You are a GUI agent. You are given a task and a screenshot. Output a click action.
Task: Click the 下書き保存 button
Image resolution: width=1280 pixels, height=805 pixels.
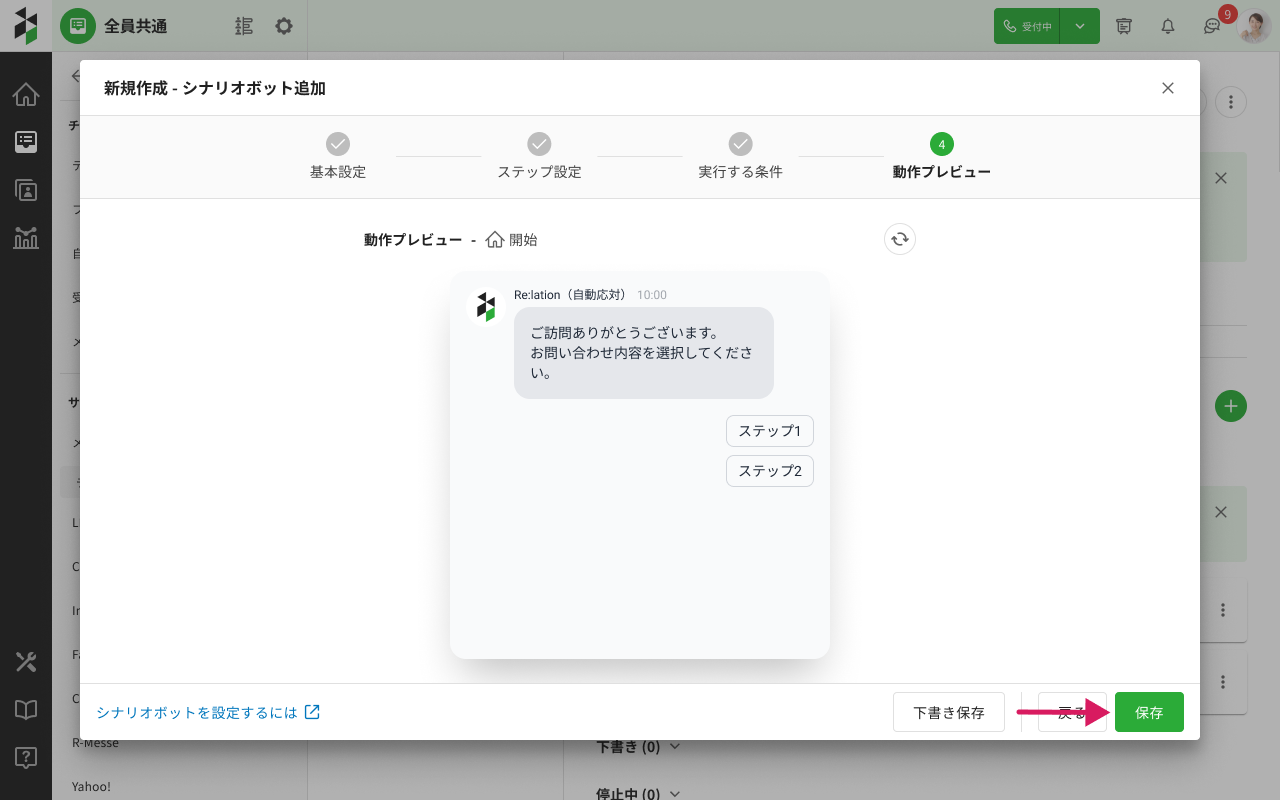pyautogui.click(x=948, y=712)
